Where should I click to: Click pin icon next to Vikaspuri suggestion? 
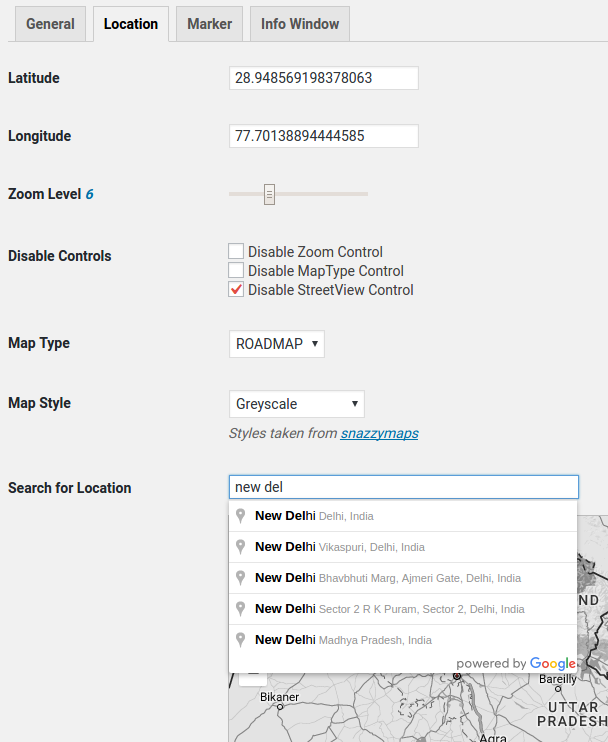click(x=240, y=547)
